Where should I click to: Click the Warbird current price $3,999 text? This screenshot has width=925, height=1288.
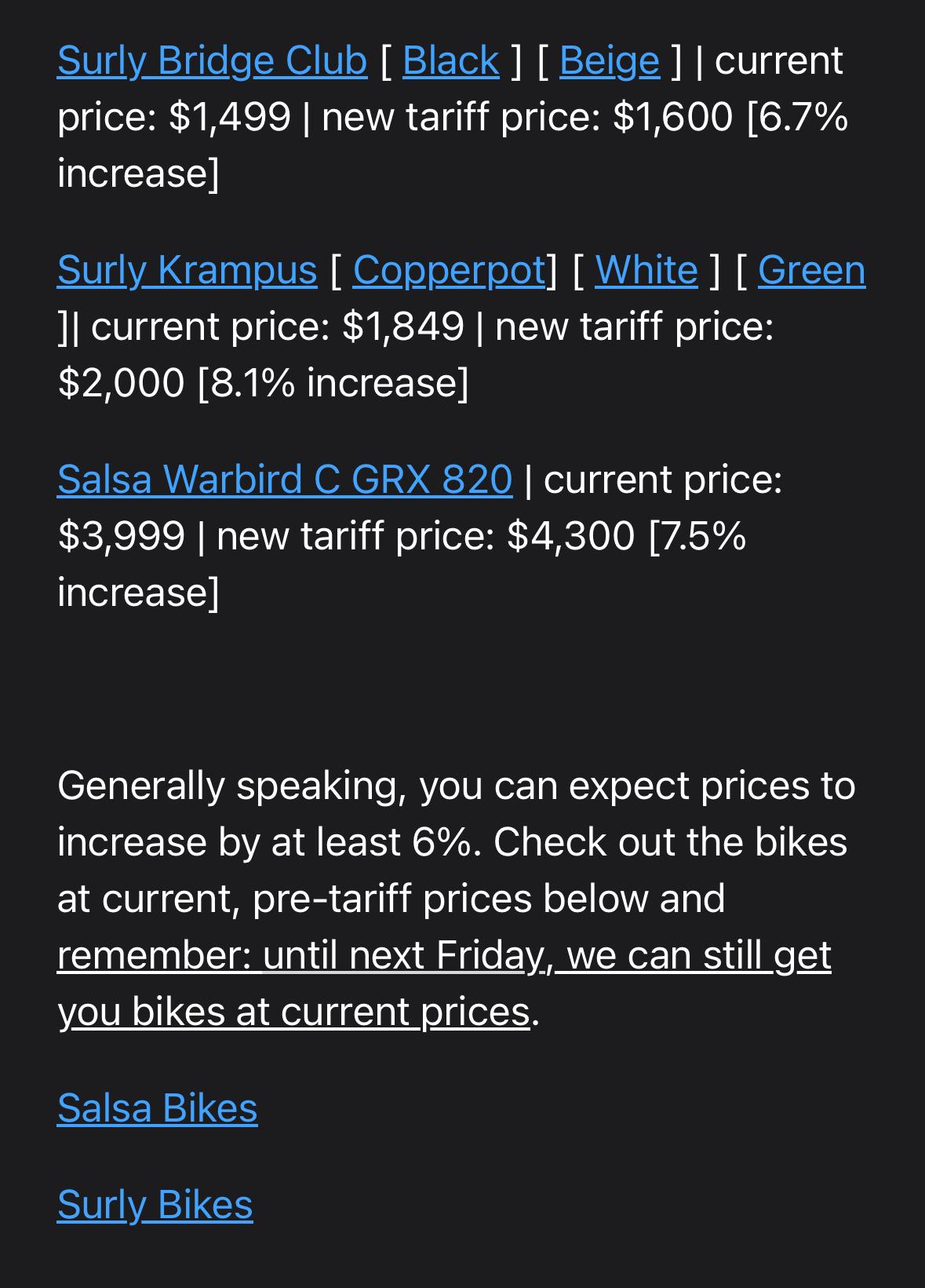tap(121, 536)
